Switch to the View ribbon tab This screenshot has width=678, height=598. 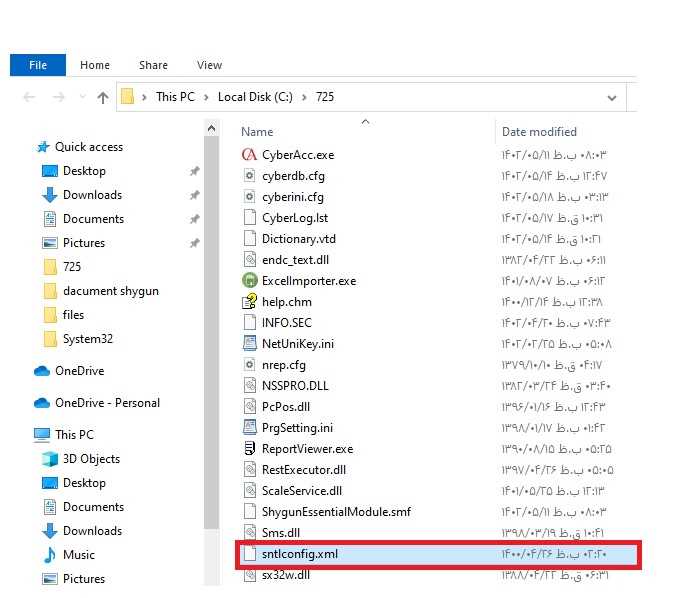pyautogui.click(x=209, y=65)
